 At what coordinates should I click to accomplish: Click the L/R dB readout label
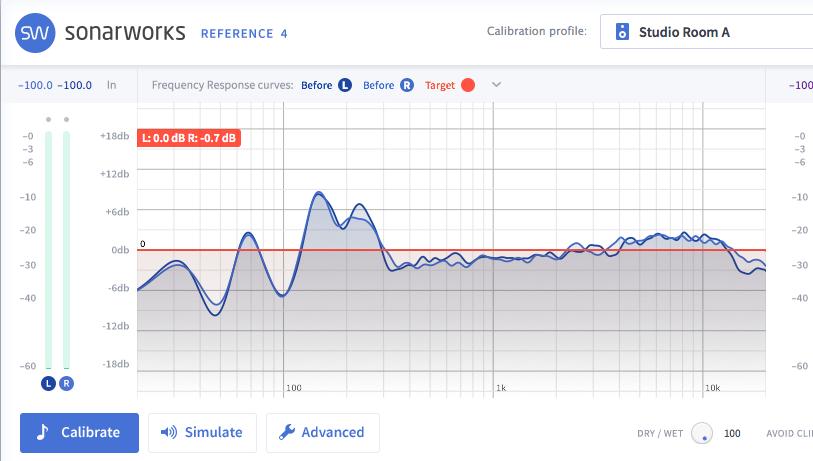[189, 138]
